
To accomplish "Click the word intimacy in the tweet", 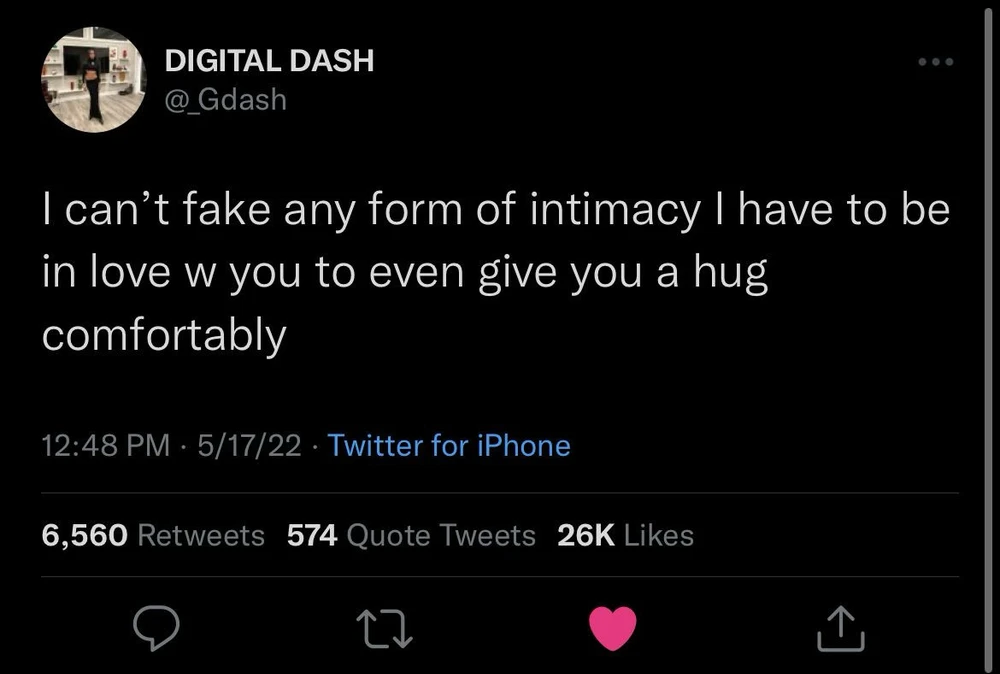I will tap(615, 212).
